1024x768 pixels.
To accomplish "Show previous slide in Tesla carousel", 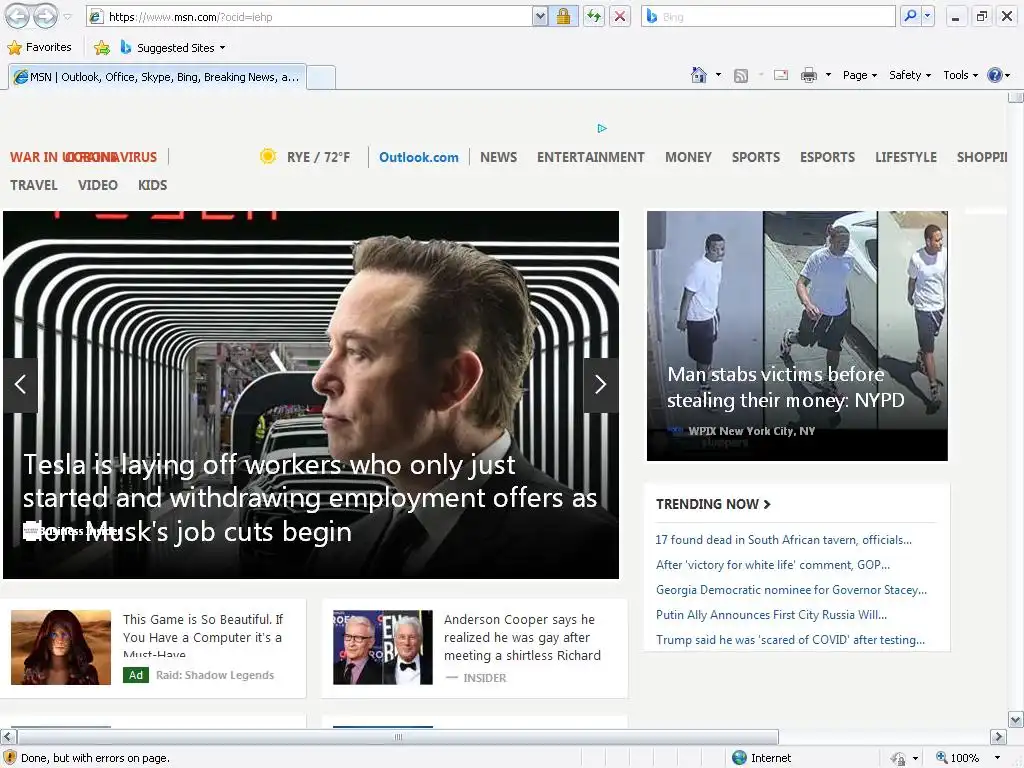I will coord(20,385).
